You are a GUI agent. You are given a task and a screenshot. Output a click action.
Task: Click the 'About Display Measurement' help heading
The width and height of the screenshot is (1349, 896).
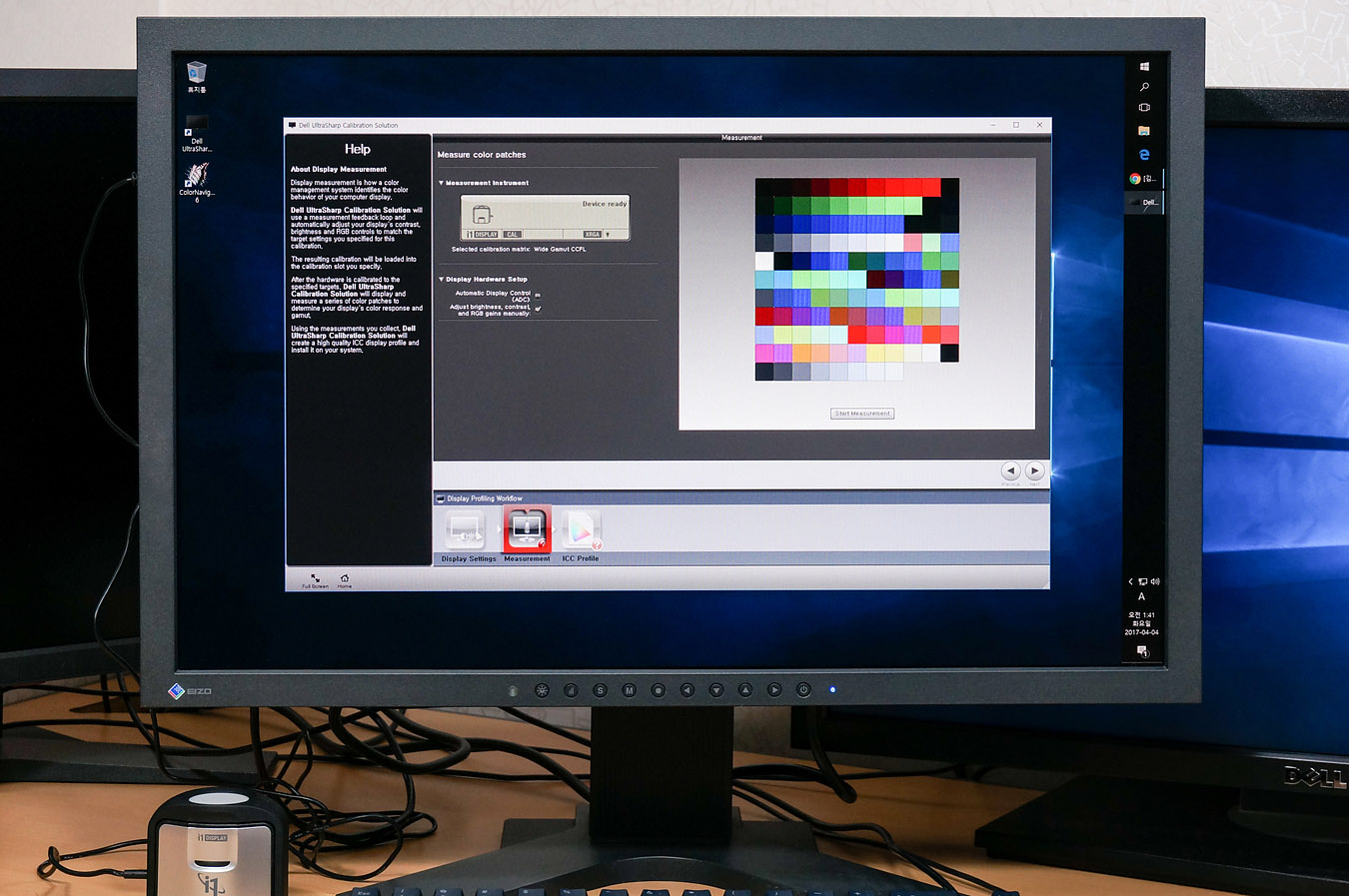click(x=339, y=170)
